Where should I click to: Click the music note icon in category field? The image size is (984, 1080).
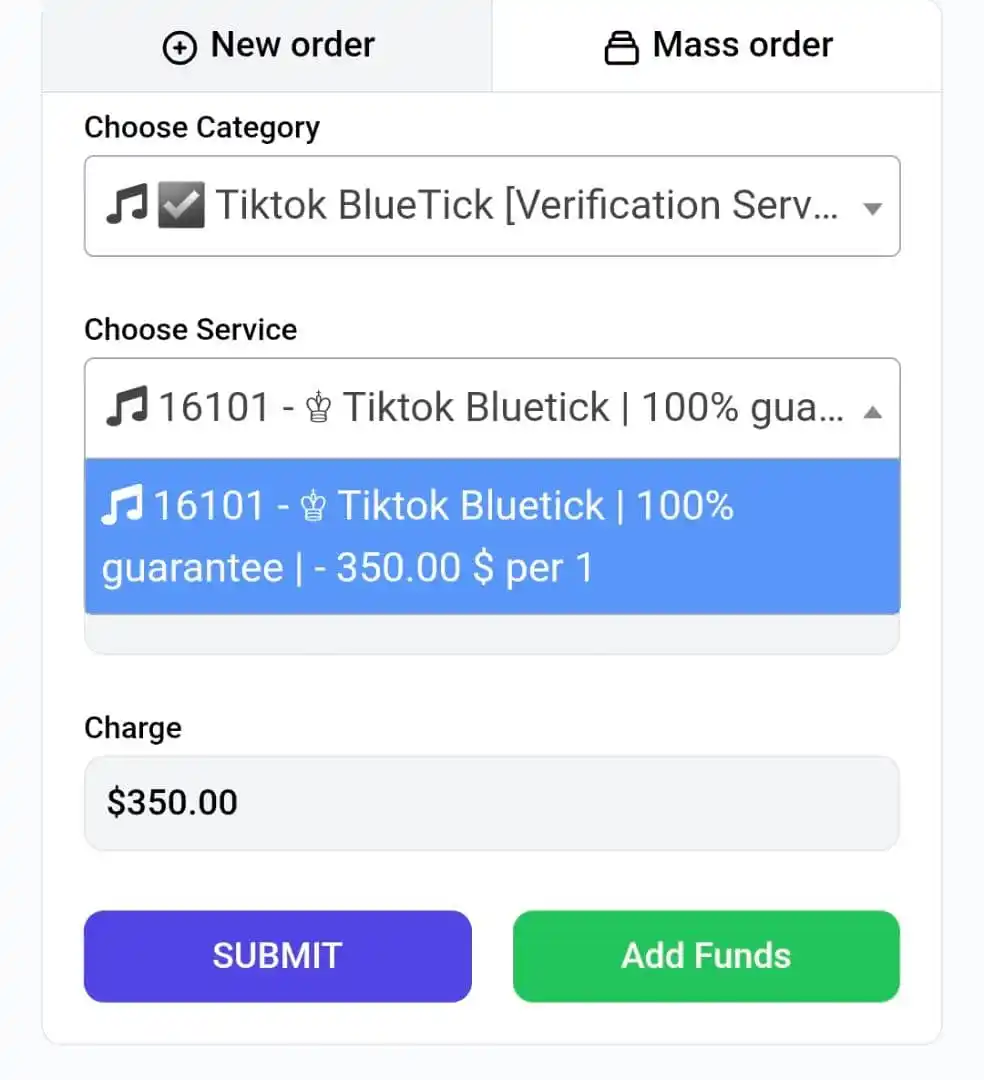(x=127, y=205)
